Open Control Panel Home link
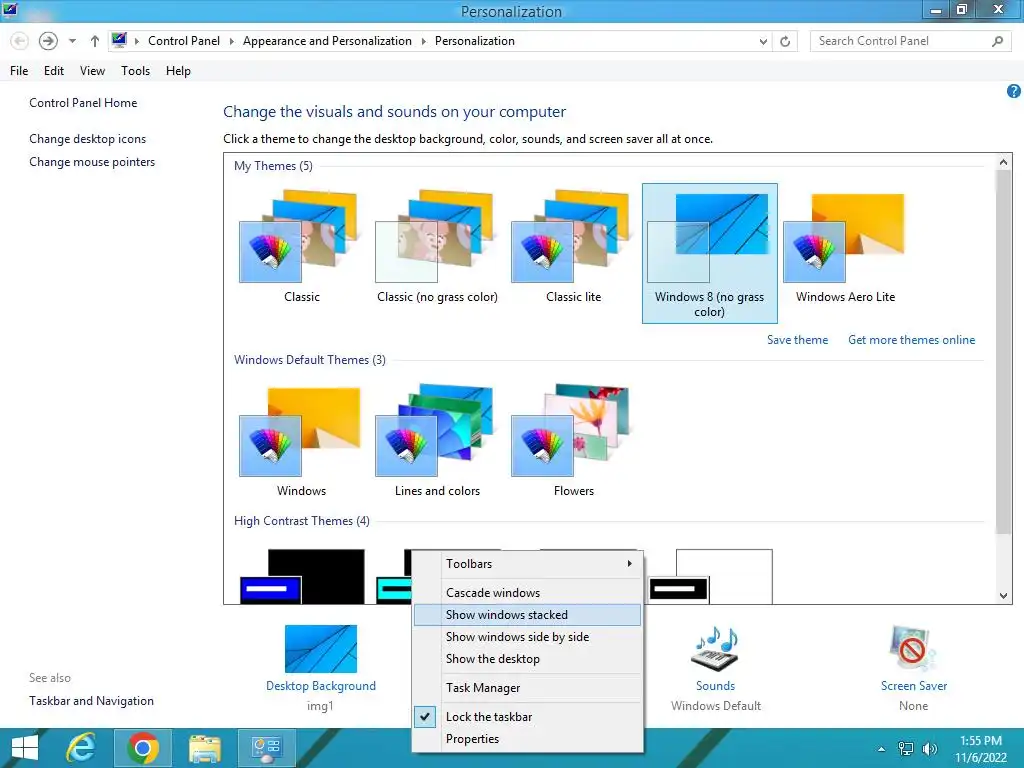This screenshot has height=768, width=1024. click(x=83, y=103)
